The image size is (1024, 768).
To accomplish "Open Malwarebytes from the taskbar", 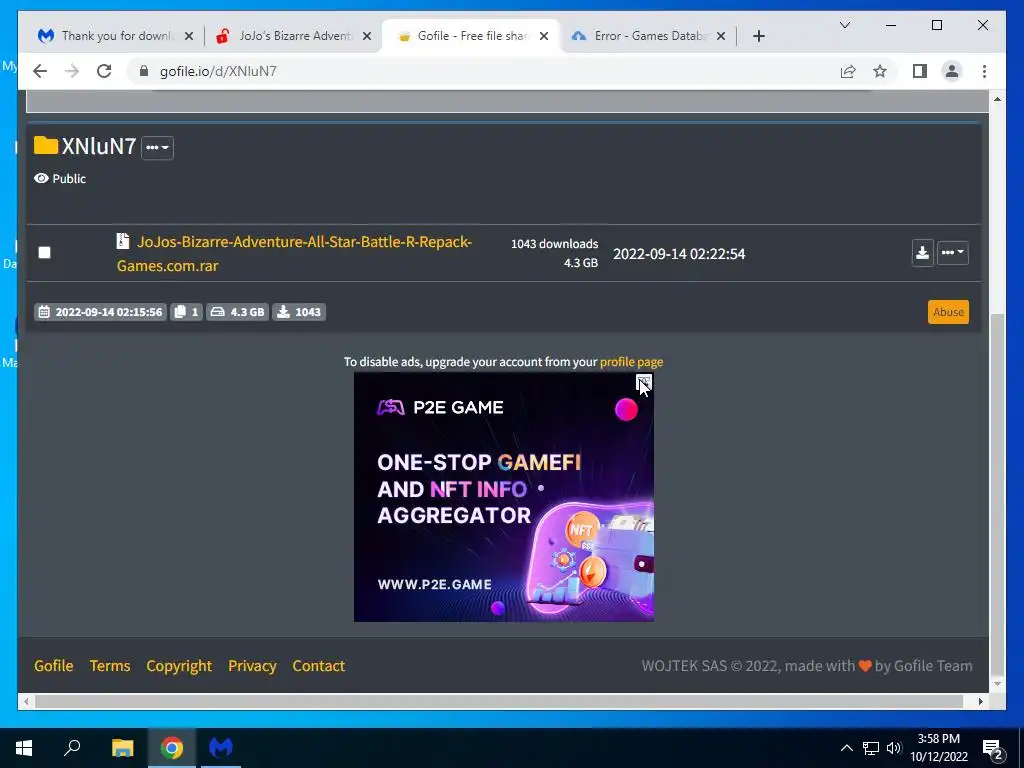I will 221,748.
